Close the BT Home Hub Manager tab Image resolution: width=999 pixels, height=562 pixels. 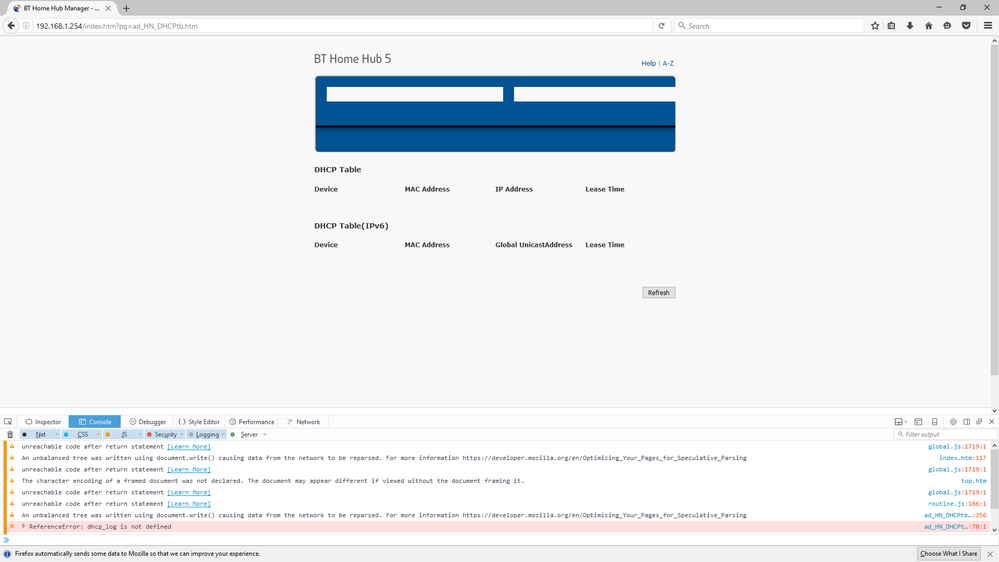[x=108, y=8]
